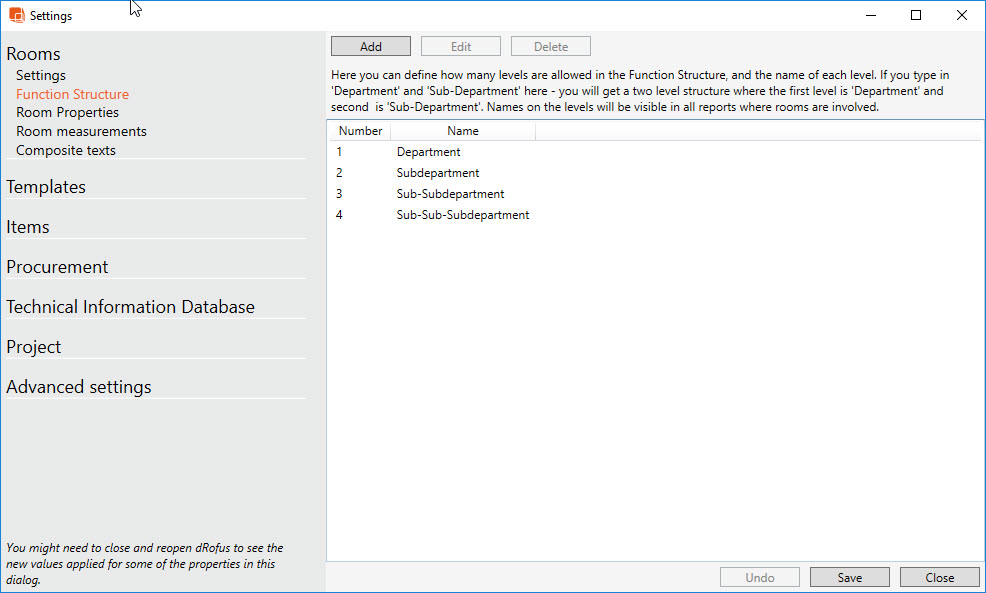The image size is (986, 593).
Task: Select Function Structure in sidebar
Action: click(72, 94)
